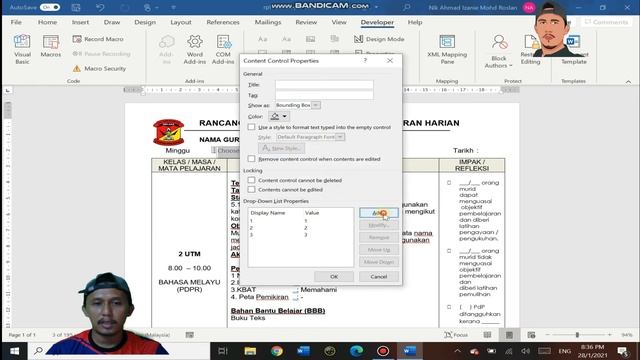
Task: Open the Style dropdown in dialog
Action: coord(340,137)
